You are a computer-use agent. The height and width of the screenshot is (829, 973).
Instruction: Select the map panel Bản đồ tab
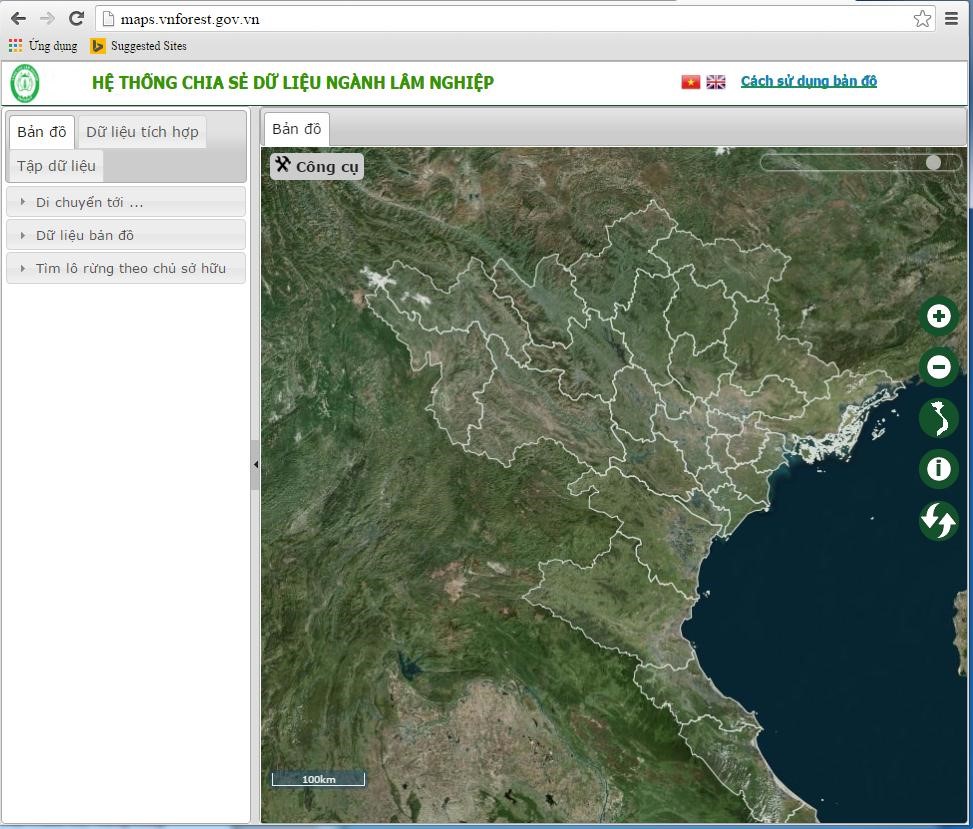(297, 129)
